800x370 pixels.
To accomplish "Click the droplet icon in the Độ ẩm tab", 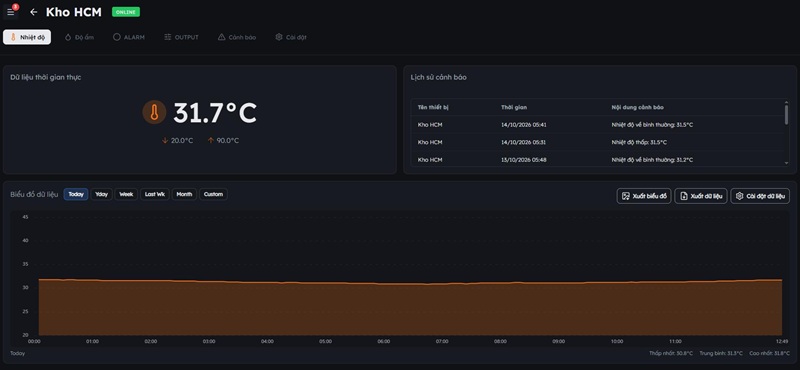I will click(x=68, y=37).
